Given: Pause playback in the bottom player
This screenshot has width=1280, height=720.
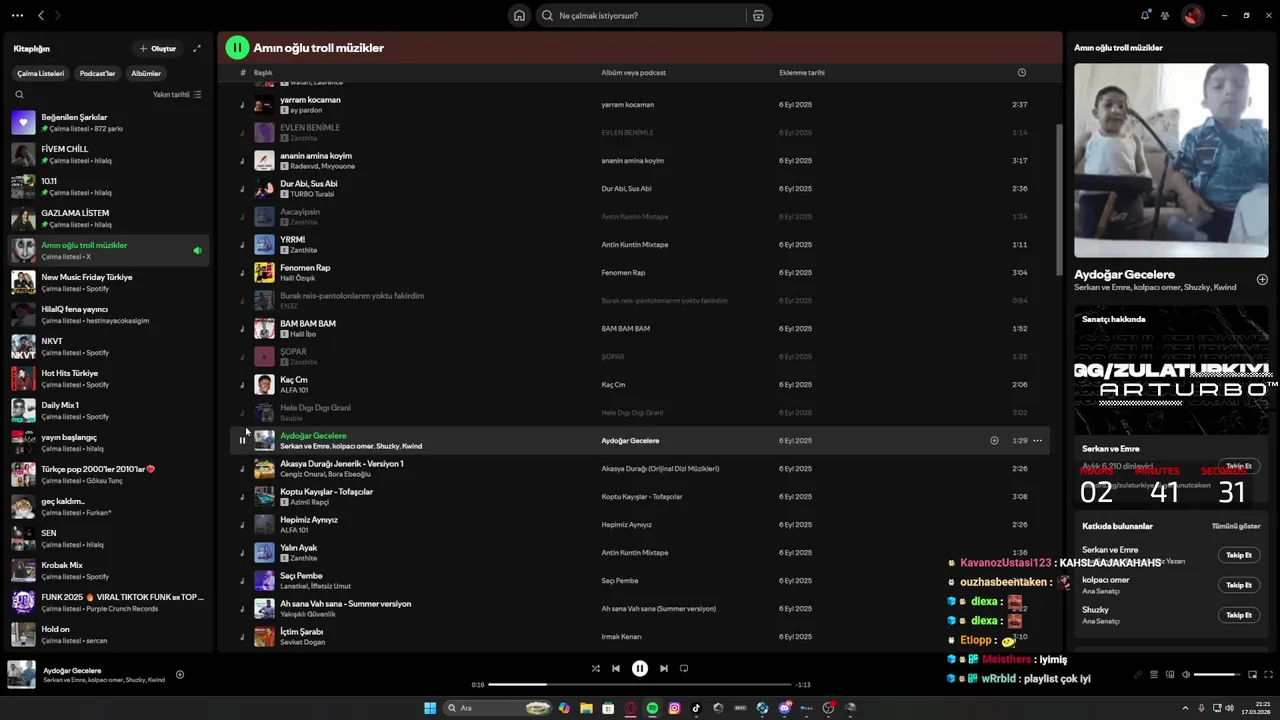Looking at the screenshot, I should 640,668.
